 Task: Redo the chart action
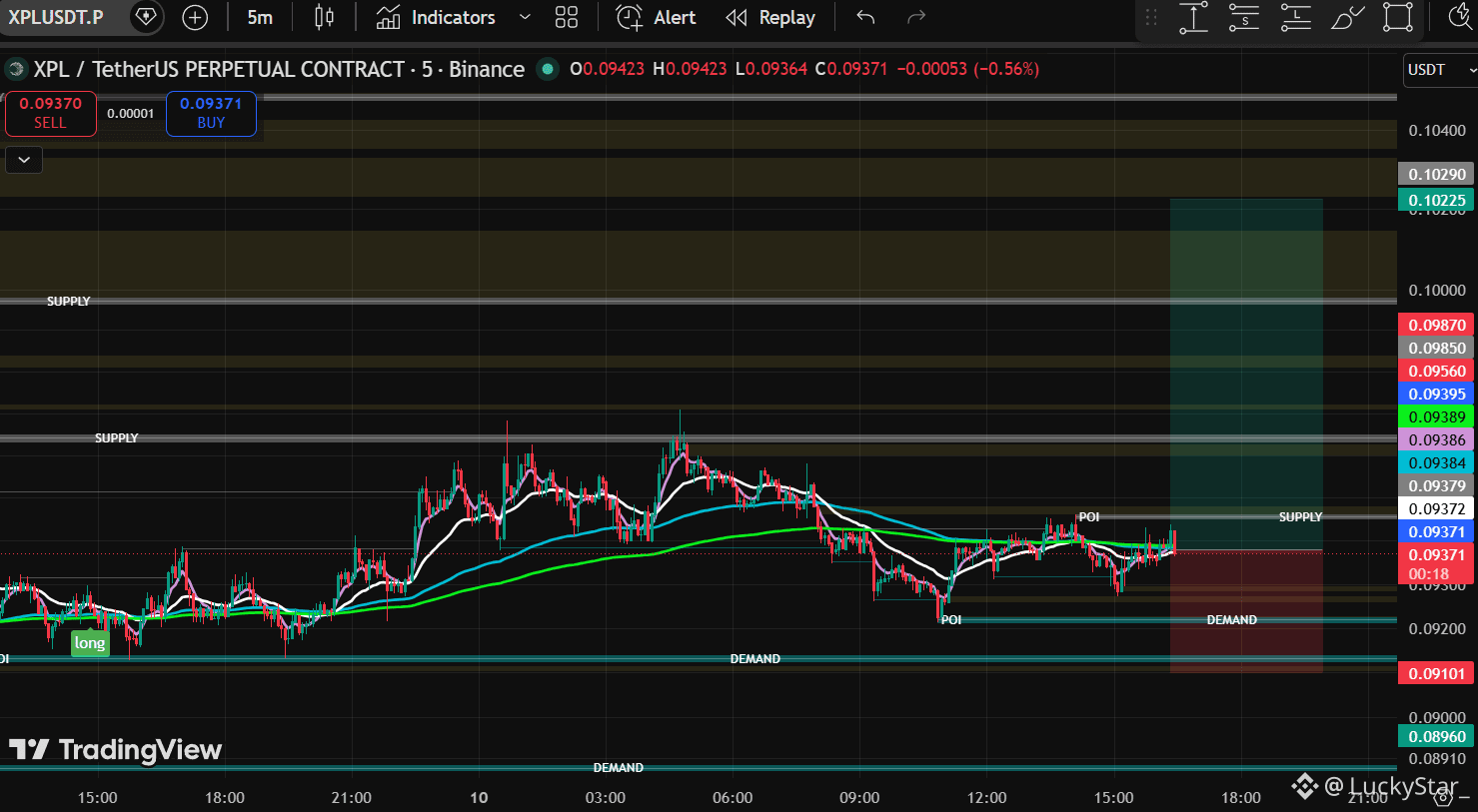[916, 17]
